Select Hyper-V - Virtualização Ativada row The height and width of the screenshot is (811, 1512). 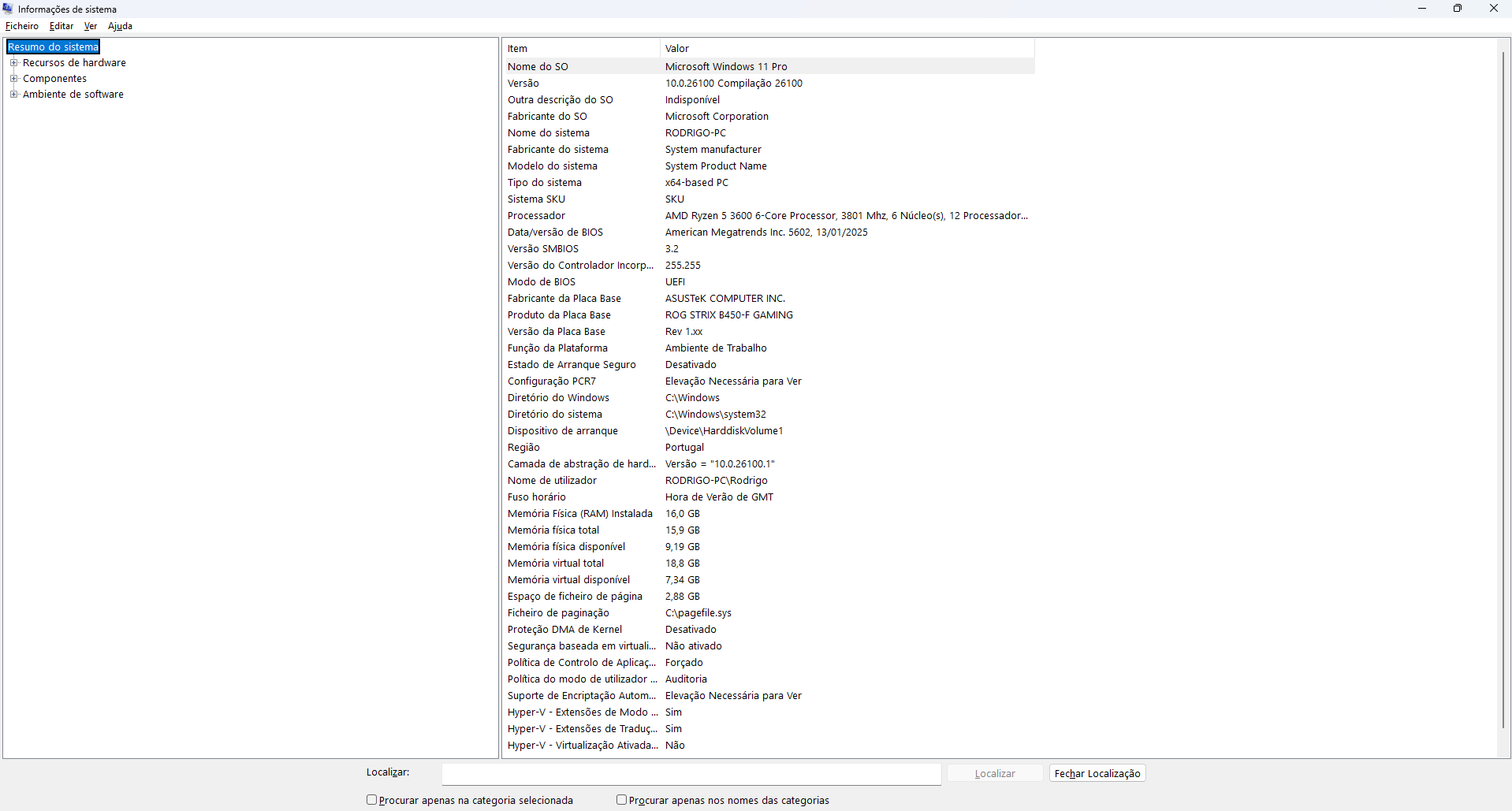pos(769,746)
